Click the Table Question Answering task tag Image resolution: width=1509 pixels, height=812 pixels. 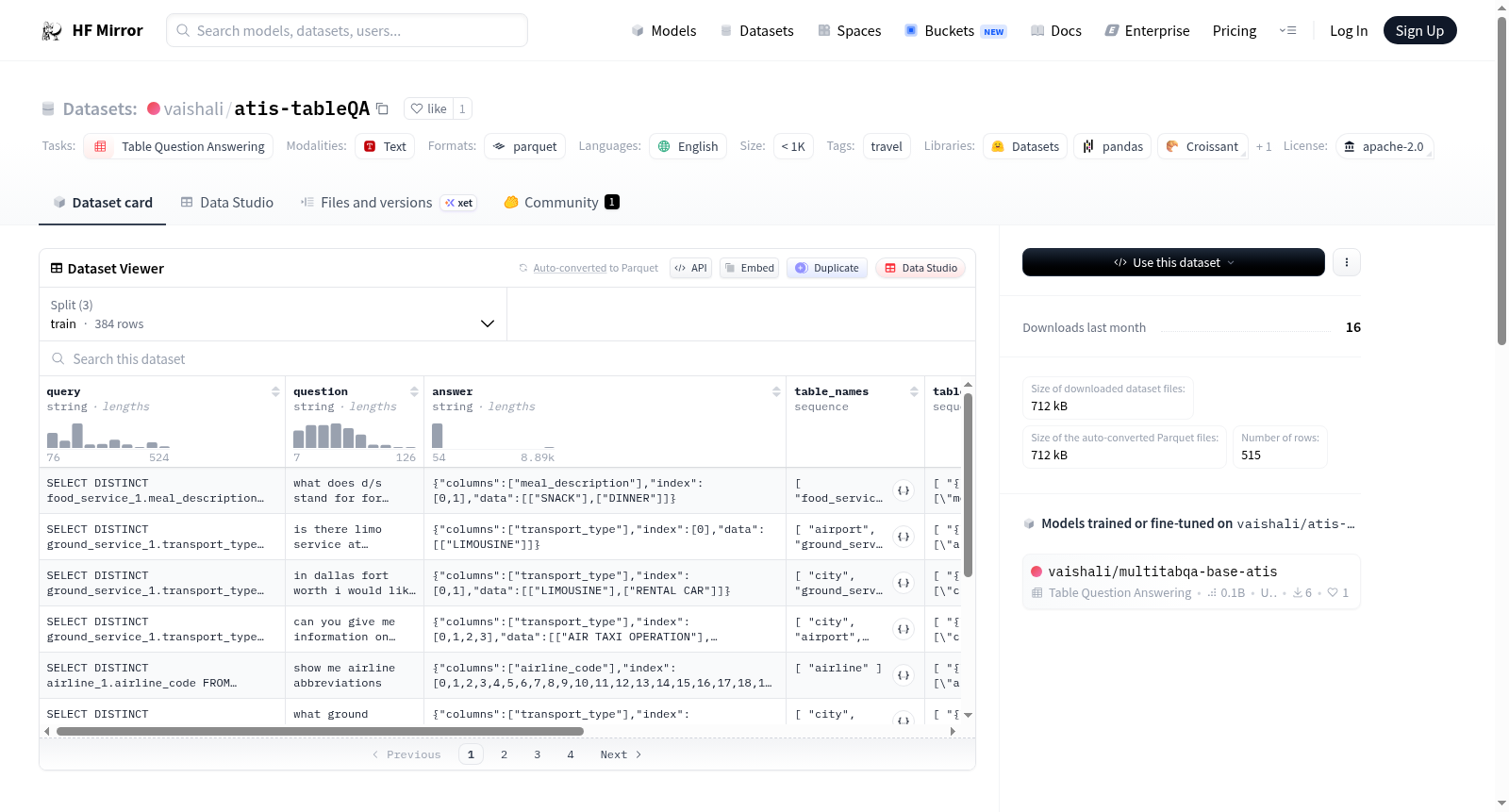179,146
